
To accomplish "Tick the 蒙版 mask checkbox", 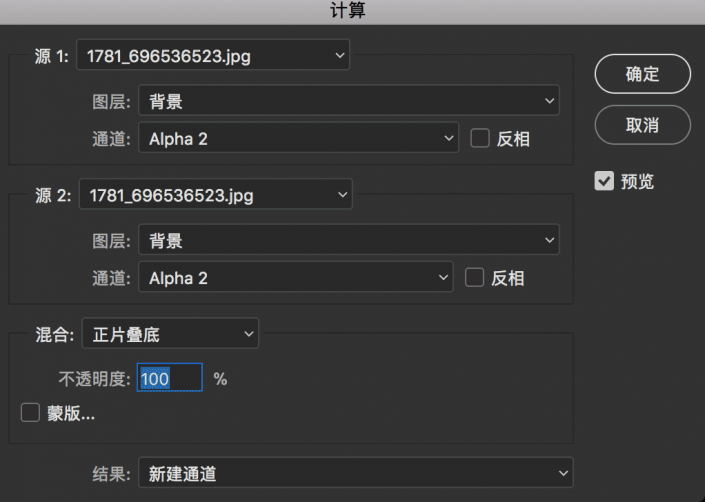I will pyautogui.click(x=30, y=413).
